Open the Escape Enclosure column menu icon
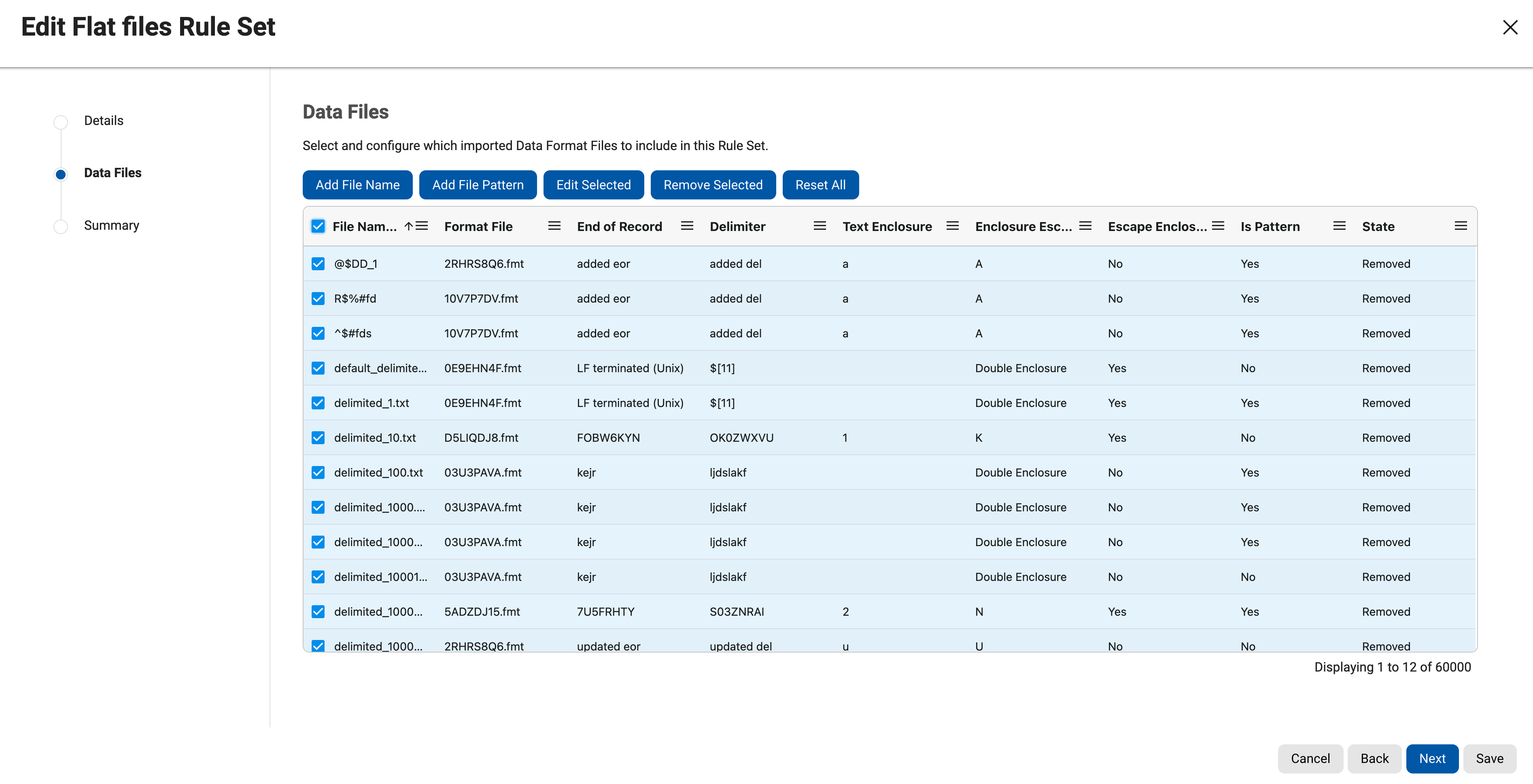This screenshot has width=1533, height=784. point(1218,226)
